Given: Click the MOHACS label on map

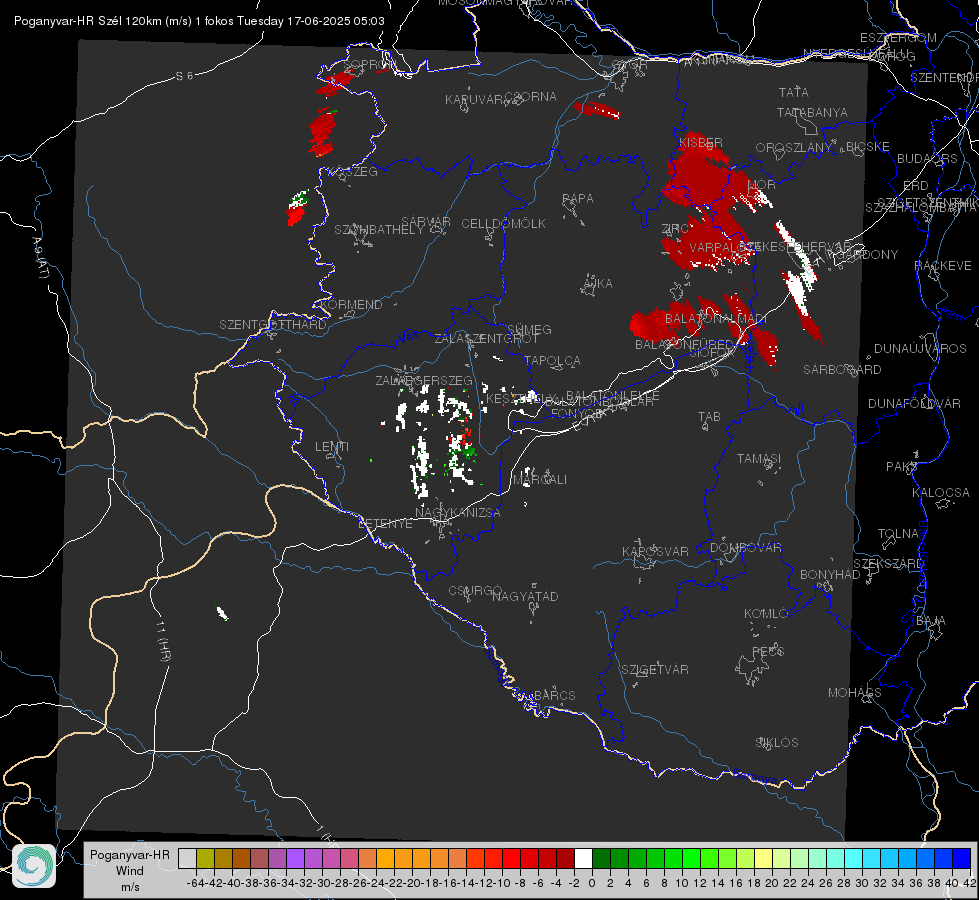Looking at the screenshot, I should click(x=854, y=693).
